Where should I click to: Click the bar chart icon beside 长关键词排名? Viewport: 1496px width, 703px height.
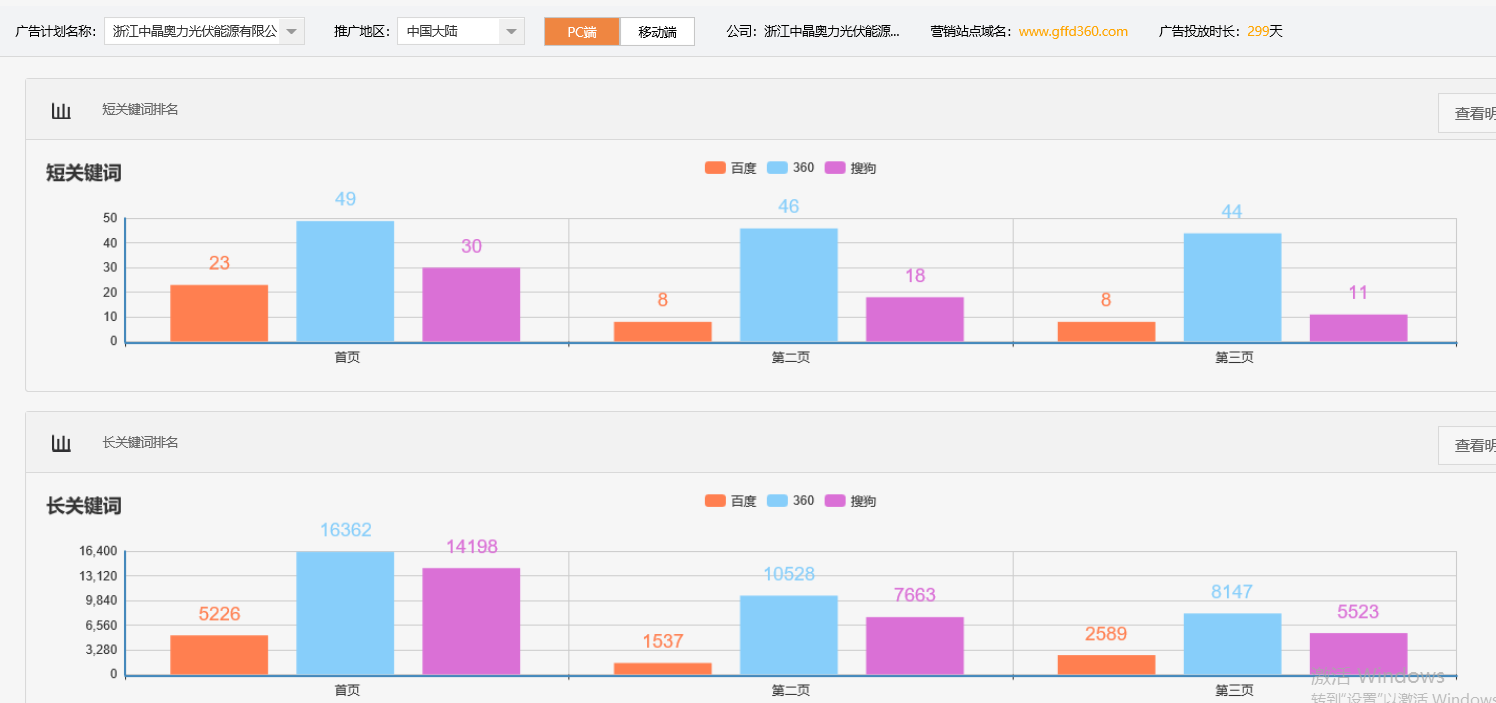[x=60, y=444]
